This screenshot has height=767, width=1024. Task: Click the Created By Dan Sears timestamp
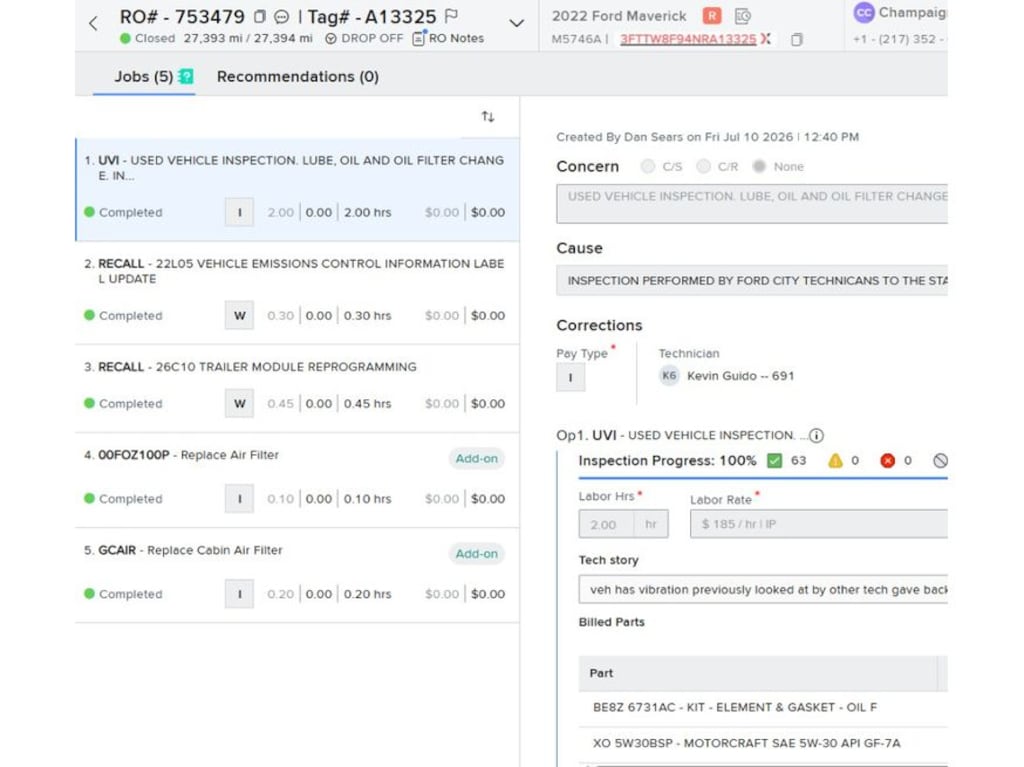click(707, 137)
